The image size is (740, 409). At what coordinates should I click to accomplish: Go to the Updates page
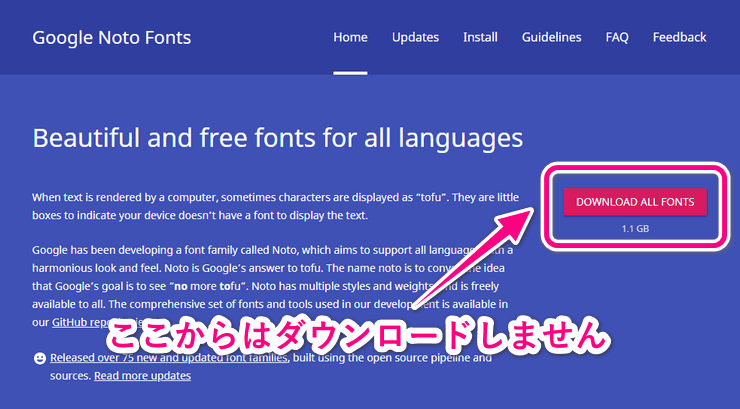point(415,37)
